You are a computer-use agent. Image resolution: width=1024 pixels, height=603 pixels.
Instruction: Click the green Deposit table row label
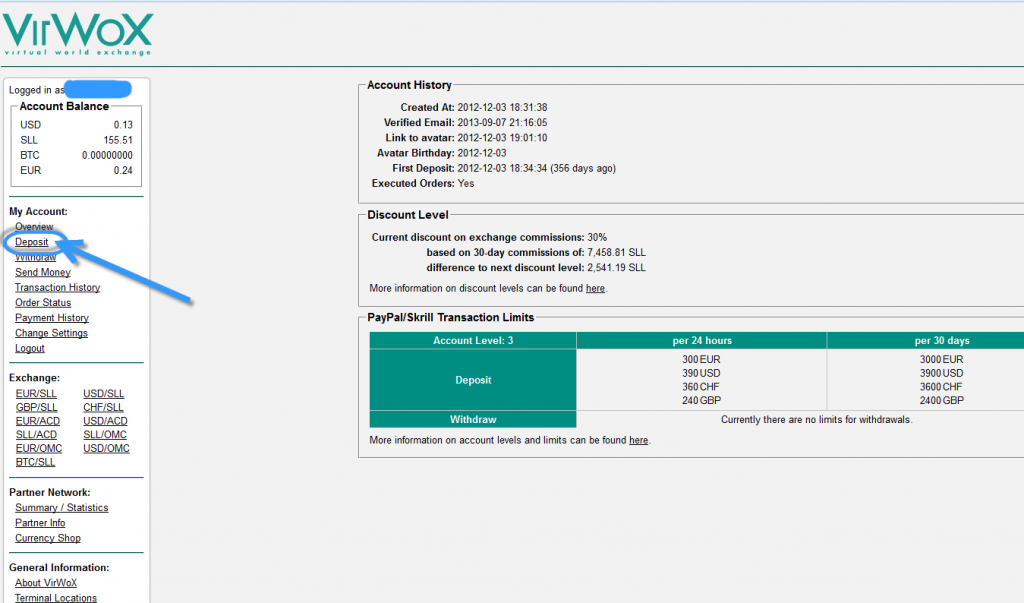click(473, 380)
